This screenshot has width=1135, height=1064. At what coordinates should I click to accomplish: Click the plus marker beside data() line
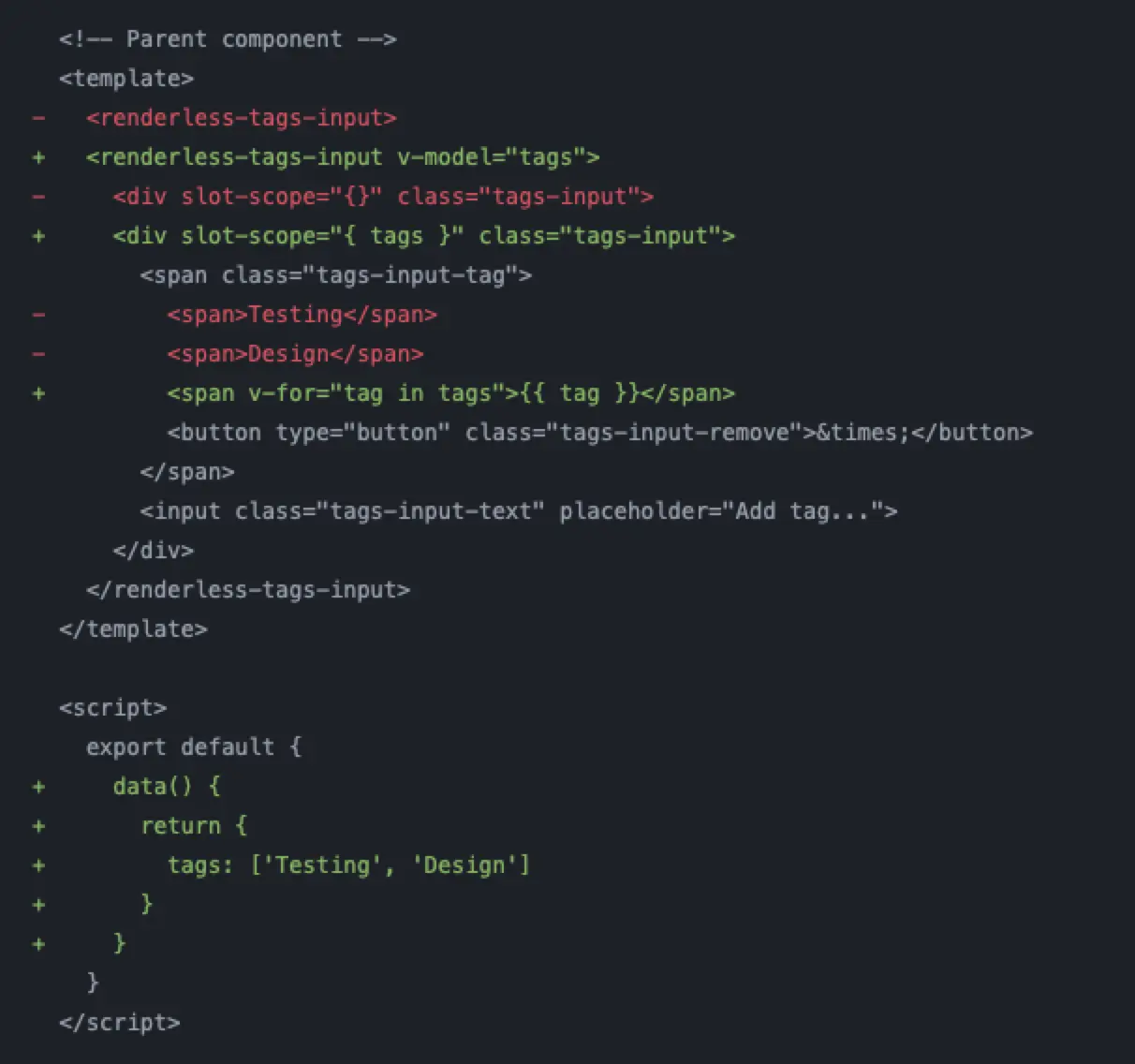pyautogui.click(x=38, y=787)
